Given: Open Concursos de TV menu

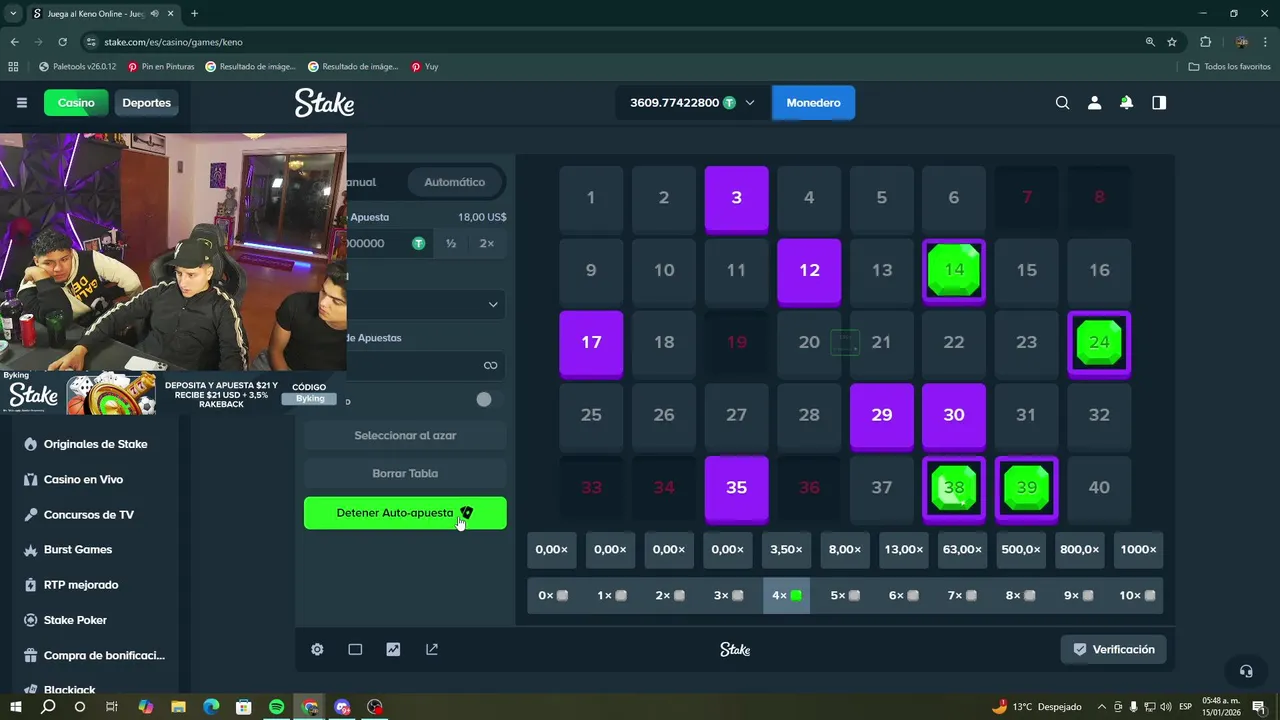Looking at the screenshot, I should tap(86, 515).
